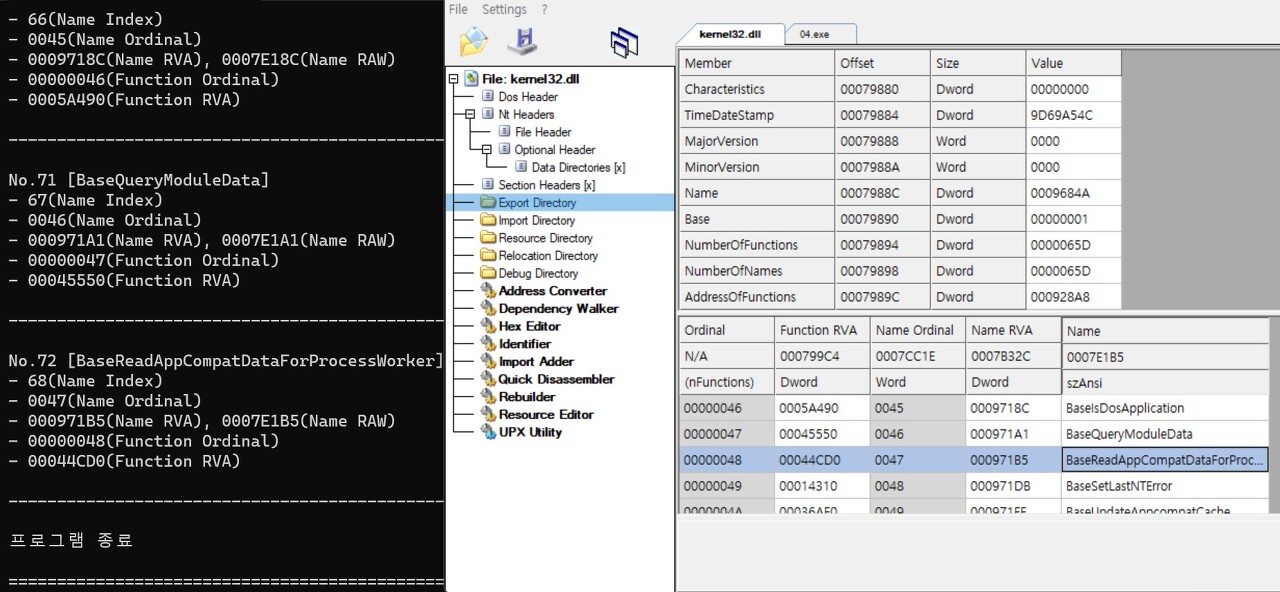Screen dimensions: 1280x592
Task: Click the 00014310 Function RVA cell
Action: tap(822, 486)
